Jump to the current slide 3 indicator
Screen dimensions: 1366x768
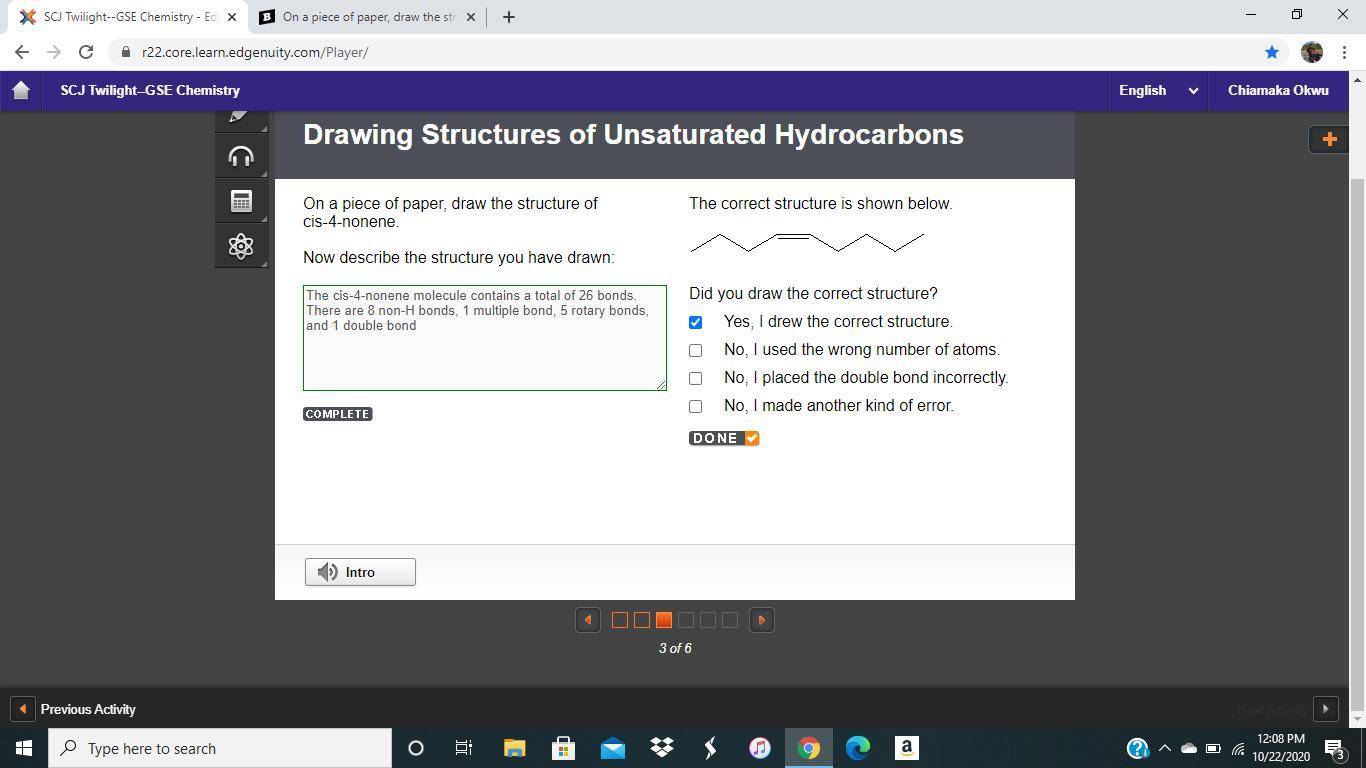coord(664,620)
